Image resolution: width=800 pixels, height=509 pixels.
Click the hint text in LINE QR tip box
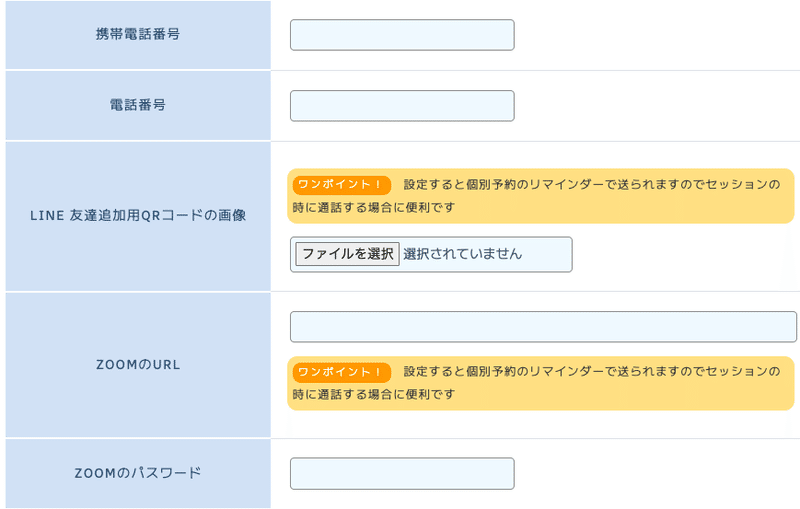point(537,196)
